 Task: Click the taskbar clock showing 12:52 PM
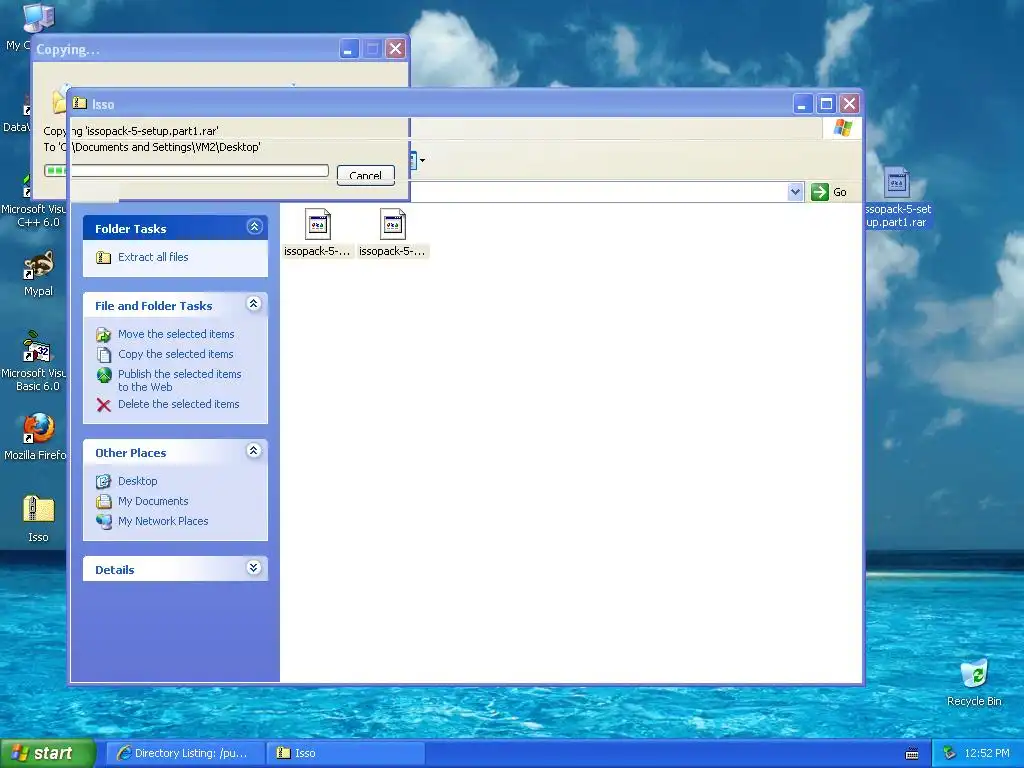coord(987,754)
